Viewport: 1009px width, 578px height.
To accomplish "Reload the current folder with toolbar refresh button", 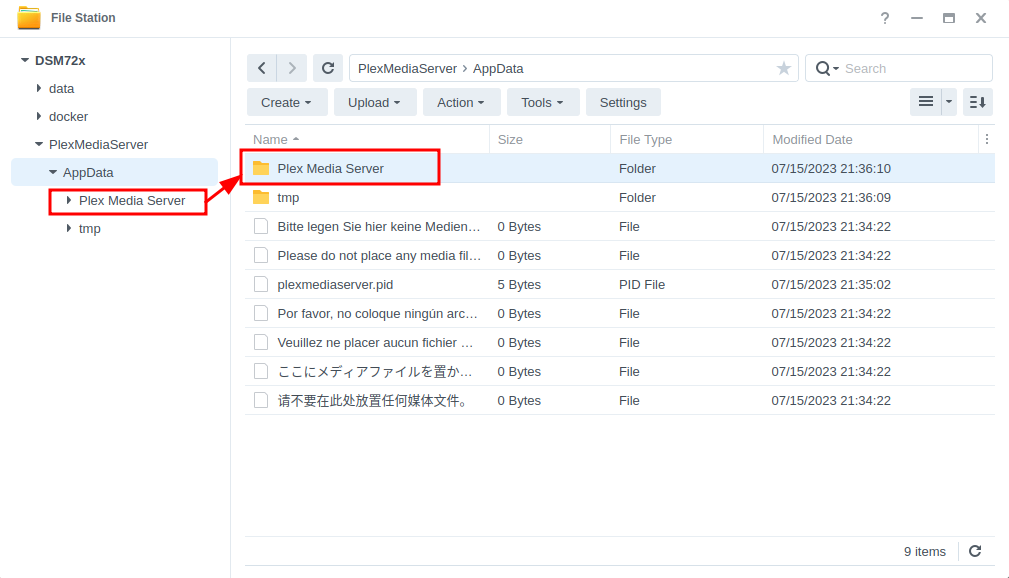I will click(328, 68).
